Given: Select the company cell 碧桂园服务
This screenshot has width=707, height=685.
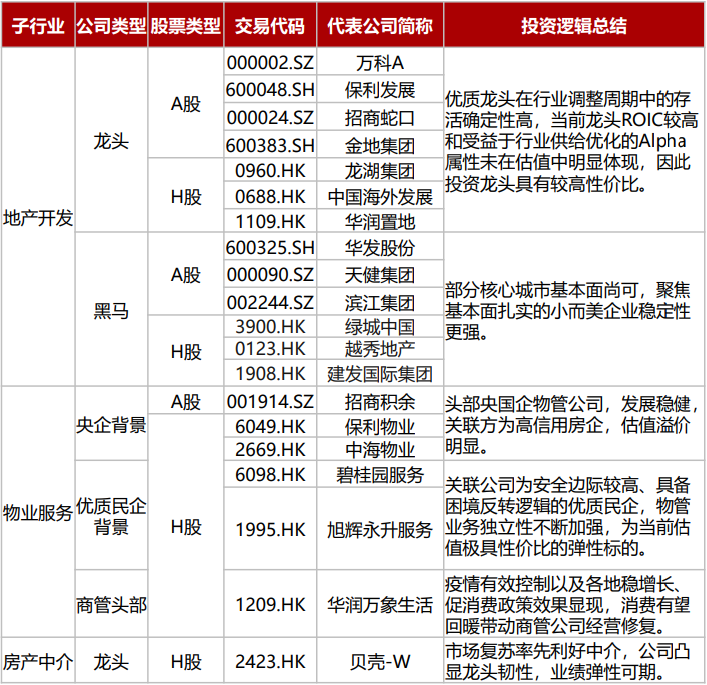Looking at the screenshot, I should point(380,474).
